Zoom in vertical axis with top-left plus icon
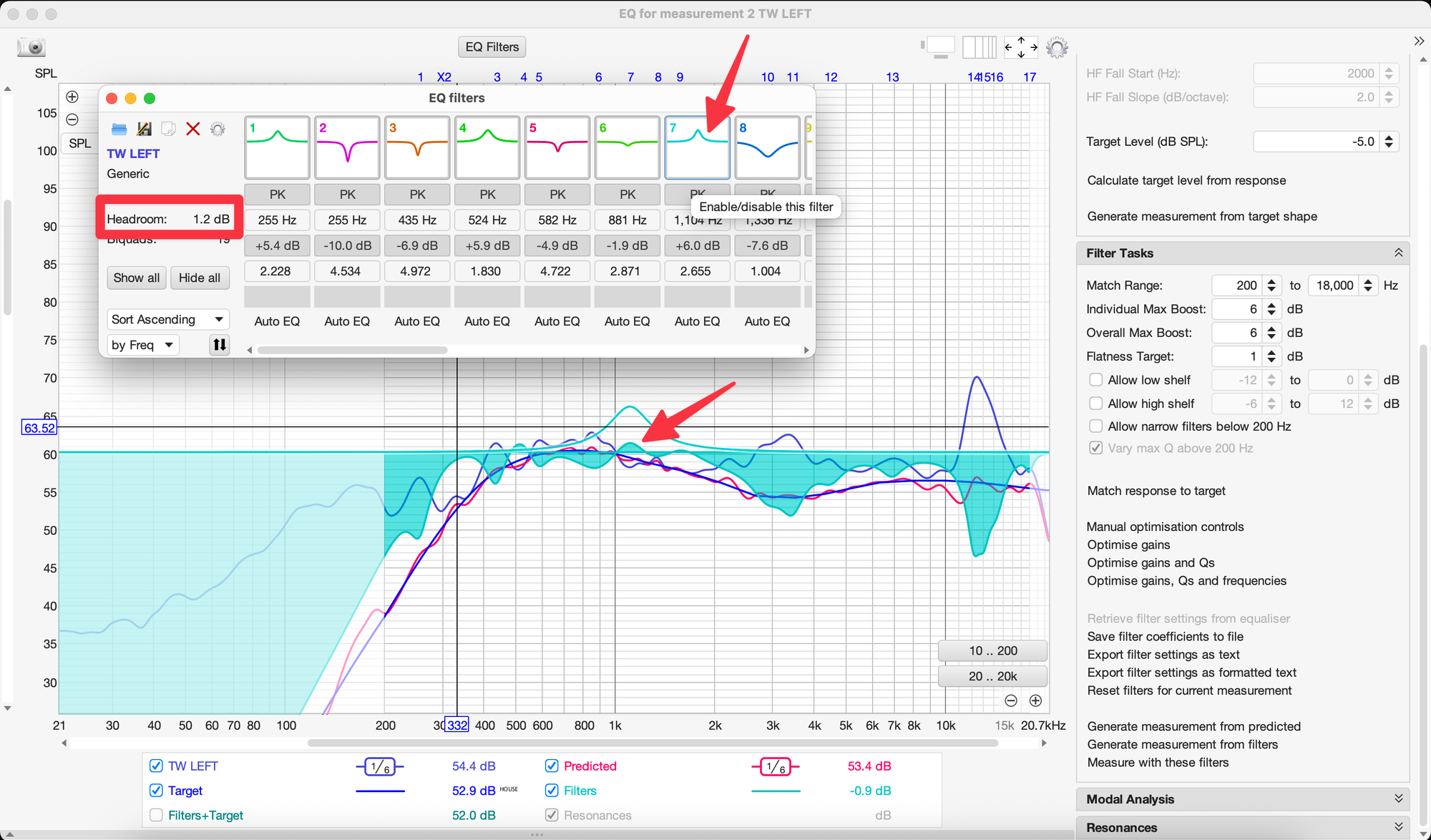 pyautogui.click(x=72, y=97)
